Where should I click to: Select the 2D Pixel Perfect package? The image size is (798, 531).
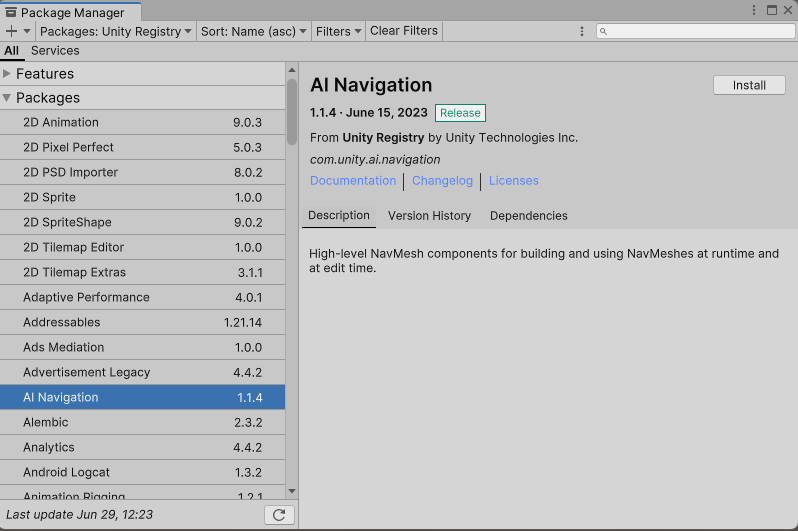point(142,147)
